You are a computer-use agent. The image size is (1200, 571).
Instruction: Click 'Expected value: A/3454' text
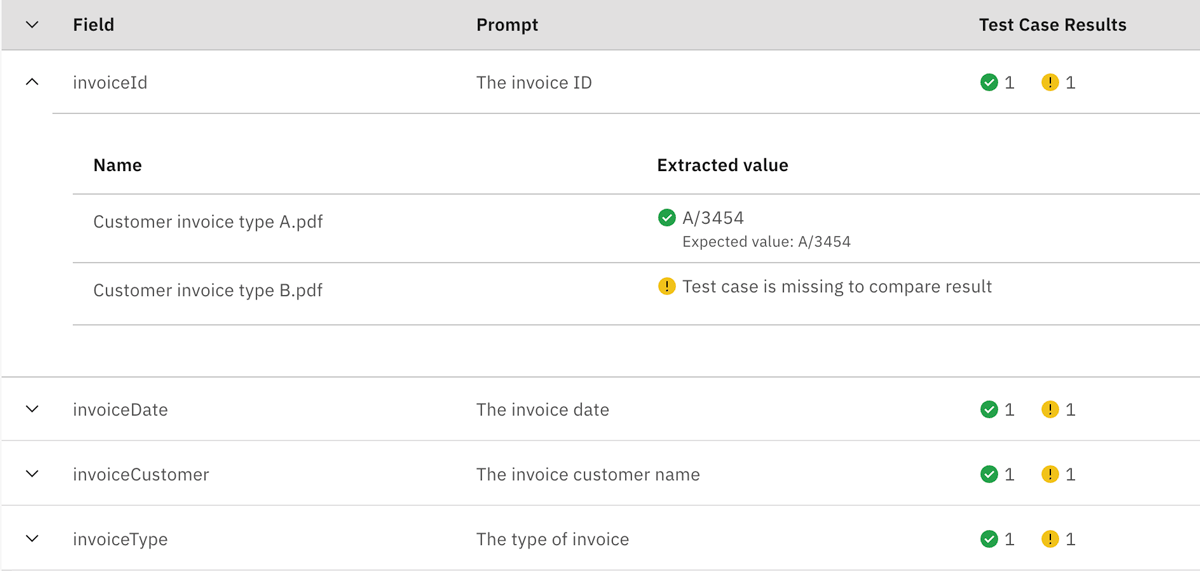pyautogui.click(x=766, y=242)
